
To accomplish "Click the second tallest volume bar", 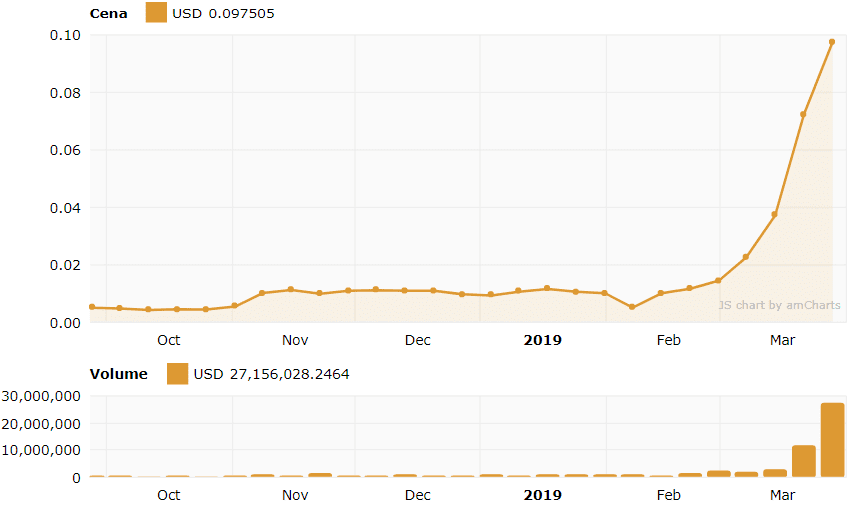I will pos(803,461).
